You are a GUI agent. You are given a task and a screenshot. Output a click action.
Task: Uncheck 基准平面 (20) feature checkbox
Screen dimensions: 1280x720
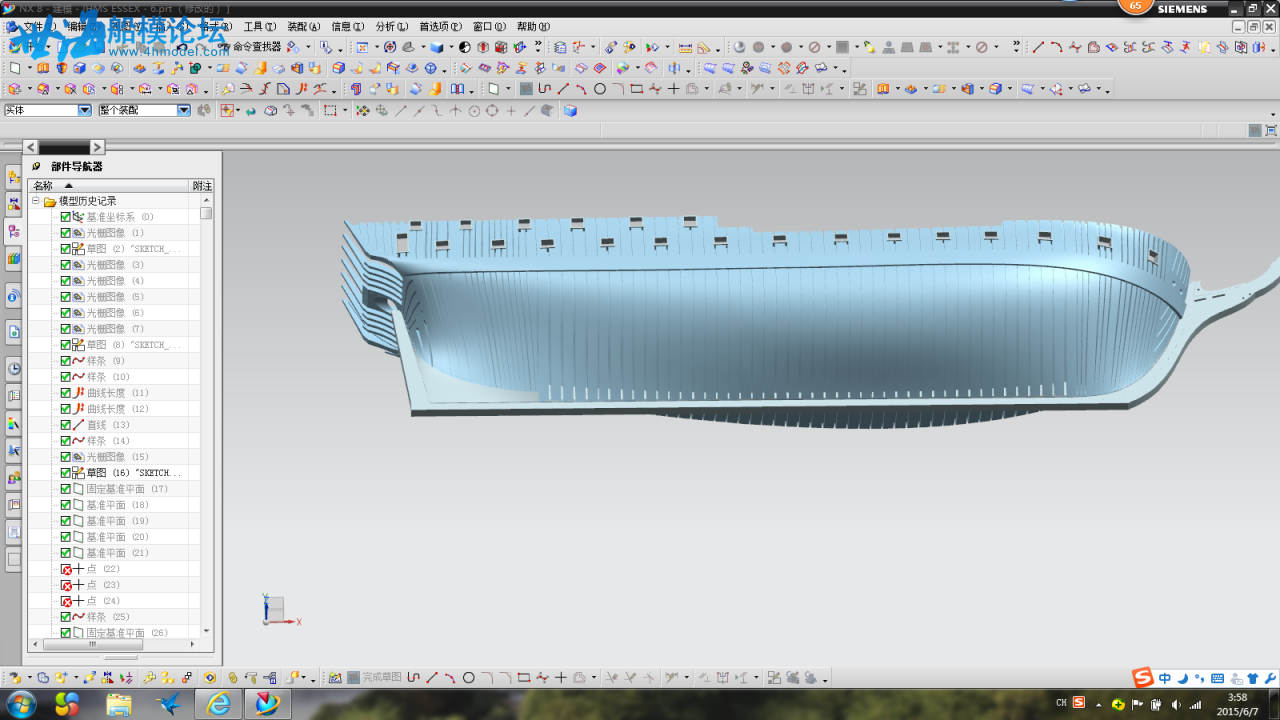pos(66,537)
